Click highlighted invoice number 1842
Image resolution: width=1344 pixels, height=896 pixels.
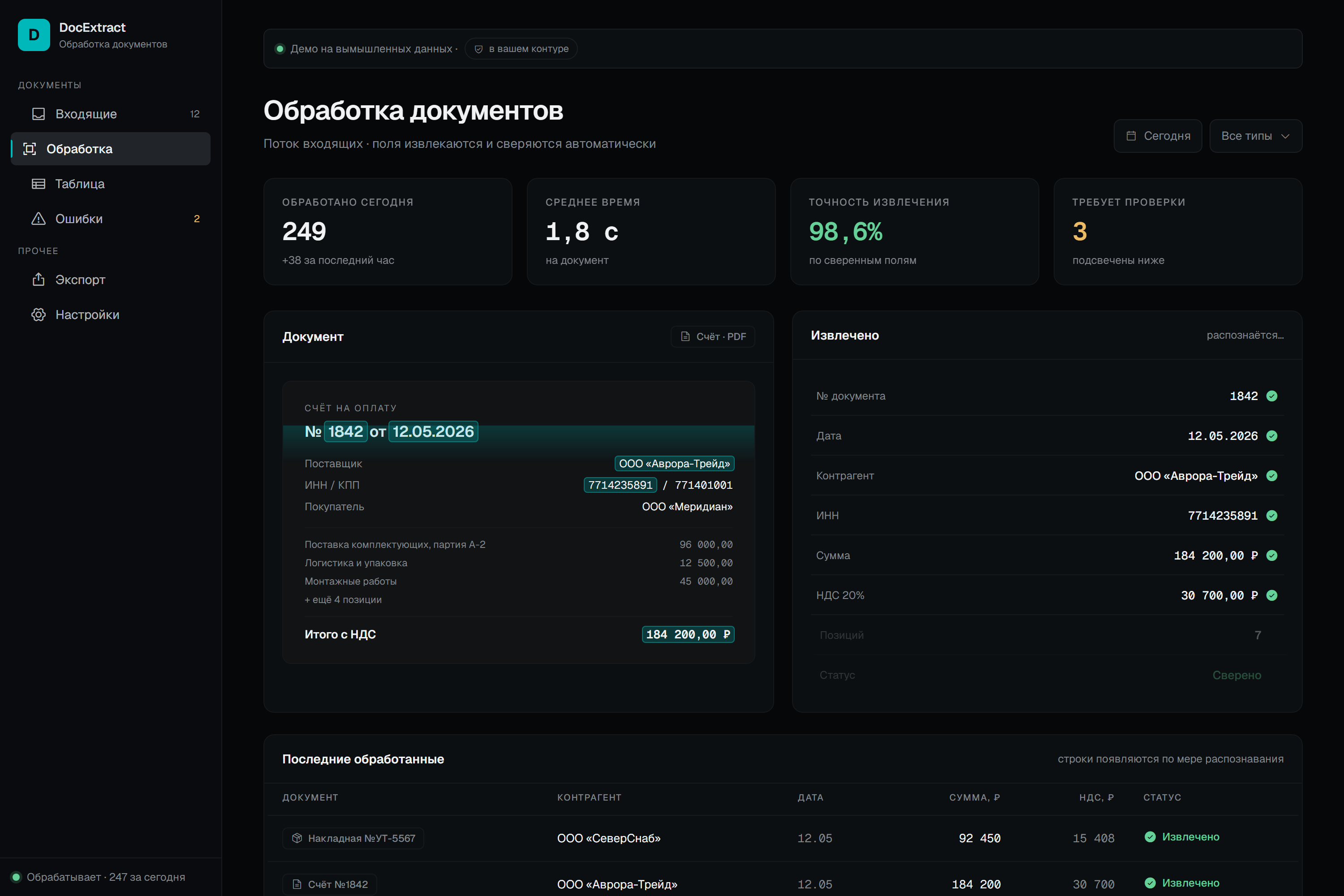click(346, 431)
